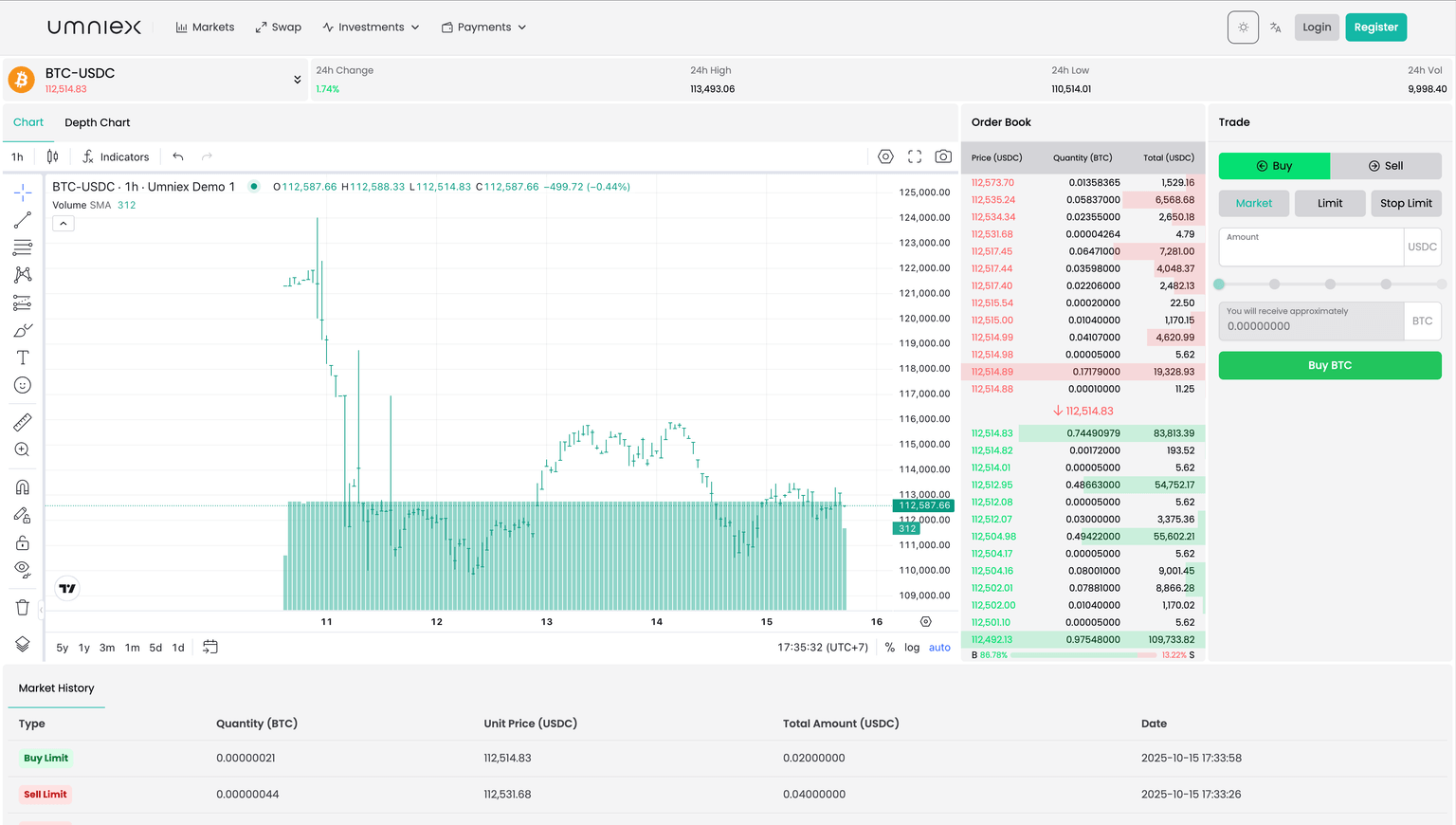Click the trash remove drawings icon
The height and width of the screenshot is (825, 1456).
[x=23, y=608]
